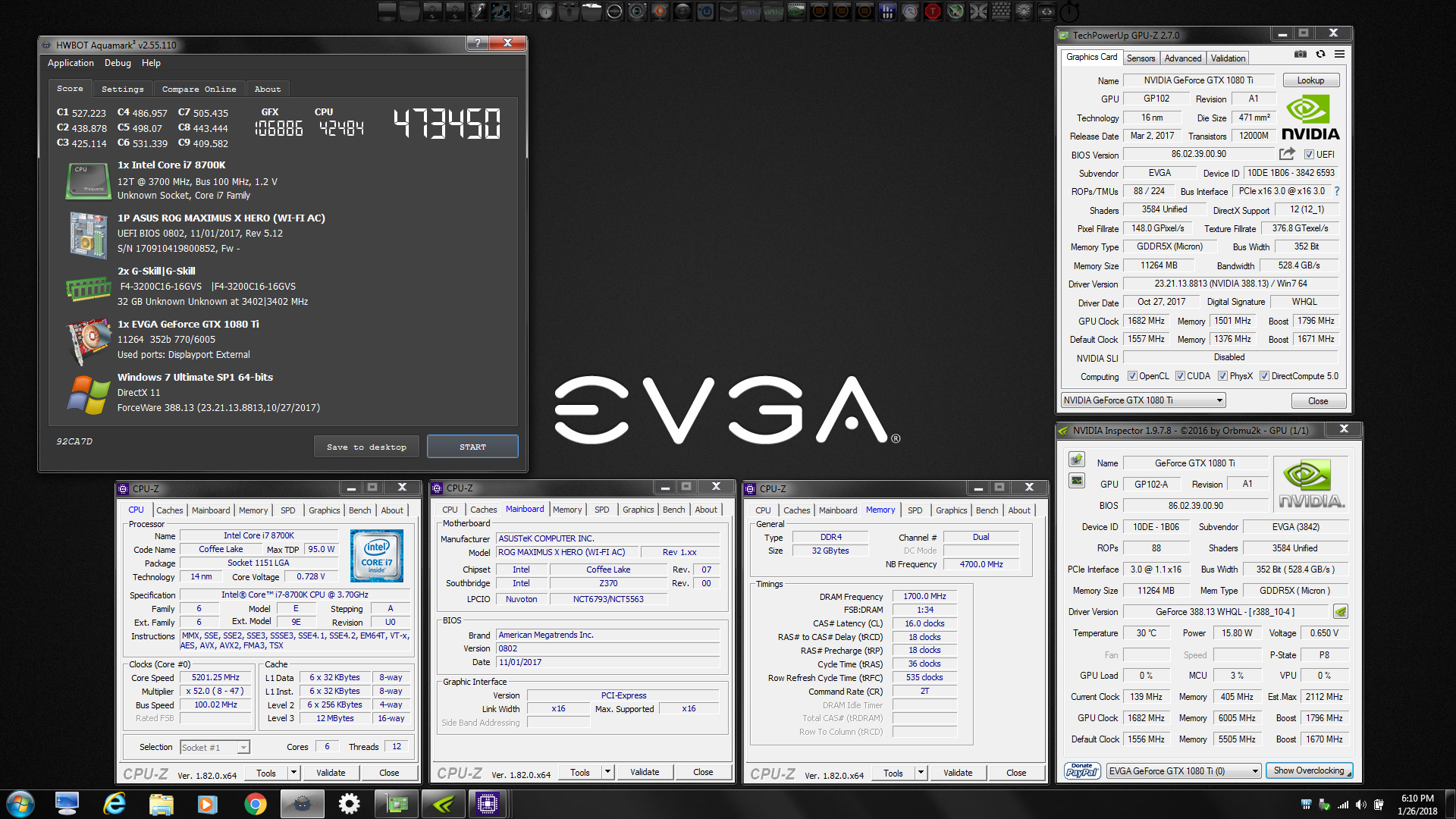Toggle the PhysX checkbox

point(1222,376)
